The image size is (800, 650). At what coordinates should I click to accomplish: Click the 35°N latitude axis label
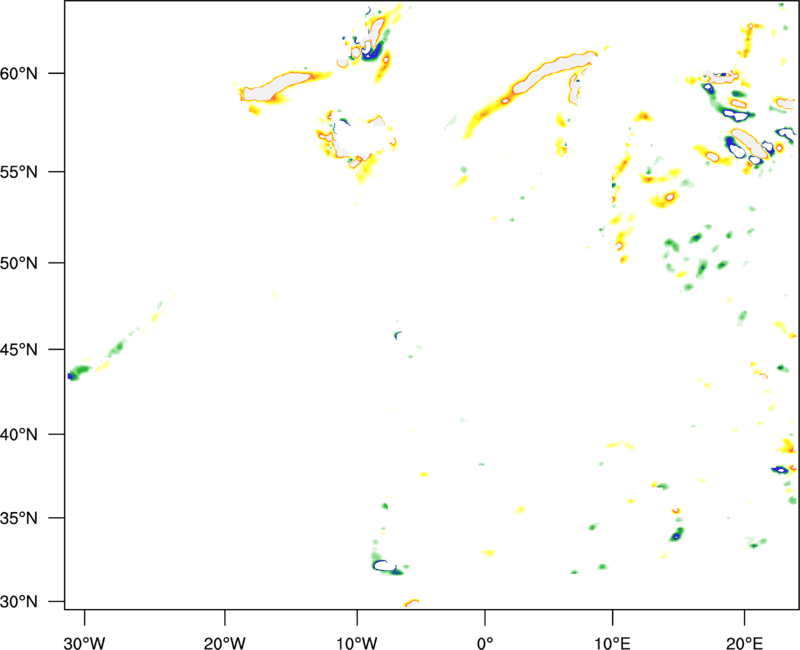click(19, 518)
